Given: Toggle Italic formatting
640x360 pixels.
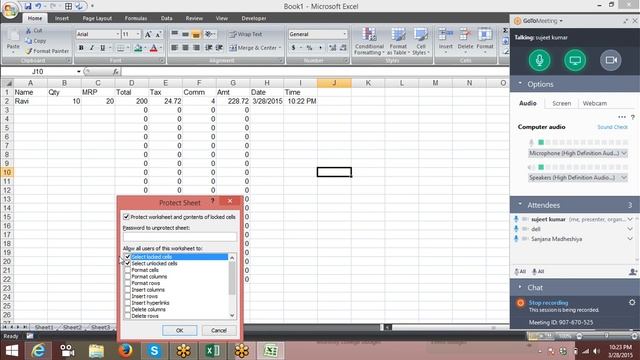Looking at the screenshot, I should (92, 48).
